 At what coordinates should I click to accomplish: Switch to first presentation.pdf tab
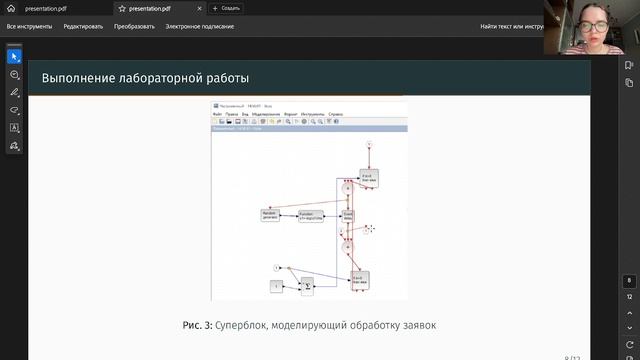tap(46, 8)
